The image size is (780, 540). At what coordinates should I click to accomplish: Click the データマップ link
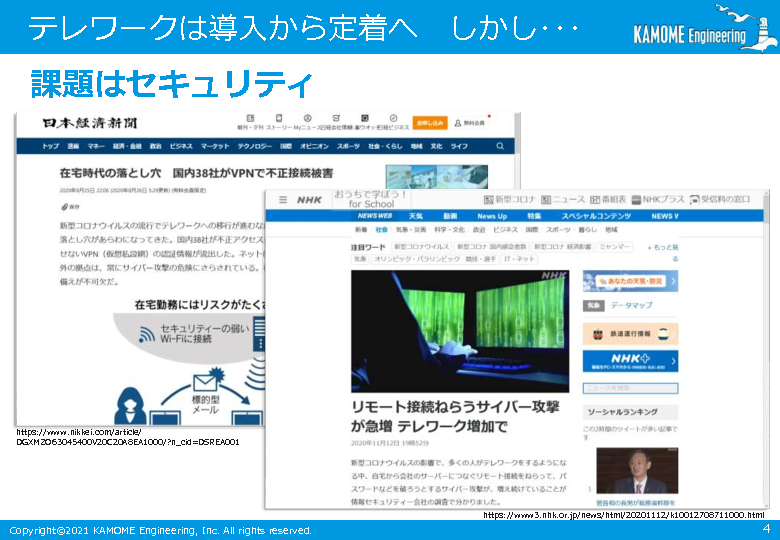tap(631, 306)
